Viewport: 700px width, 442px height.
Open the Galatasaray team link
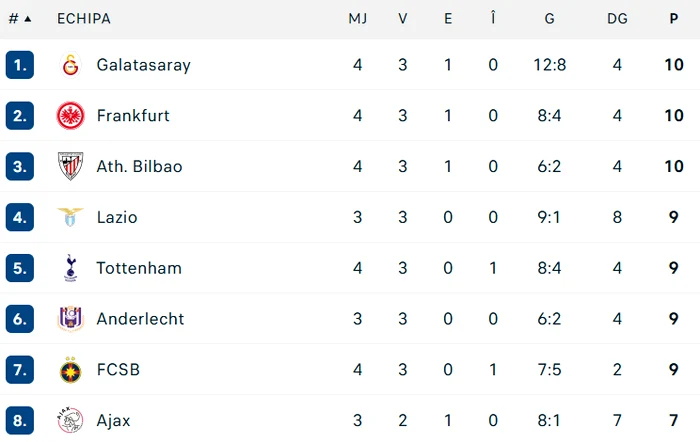[144, 65]
